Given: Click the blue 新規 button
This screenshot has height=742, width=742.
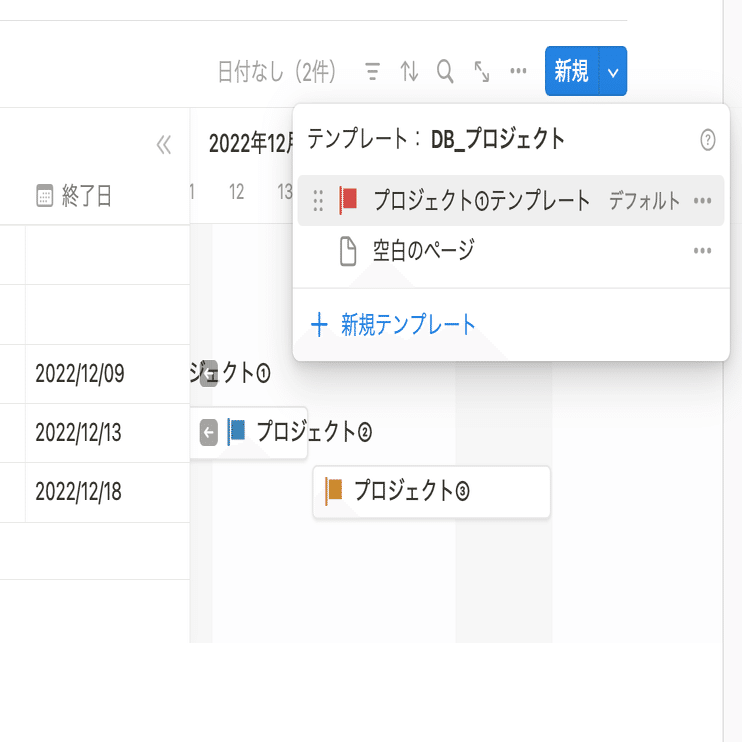Looking at the screenshot, I should tap(572, 71).
